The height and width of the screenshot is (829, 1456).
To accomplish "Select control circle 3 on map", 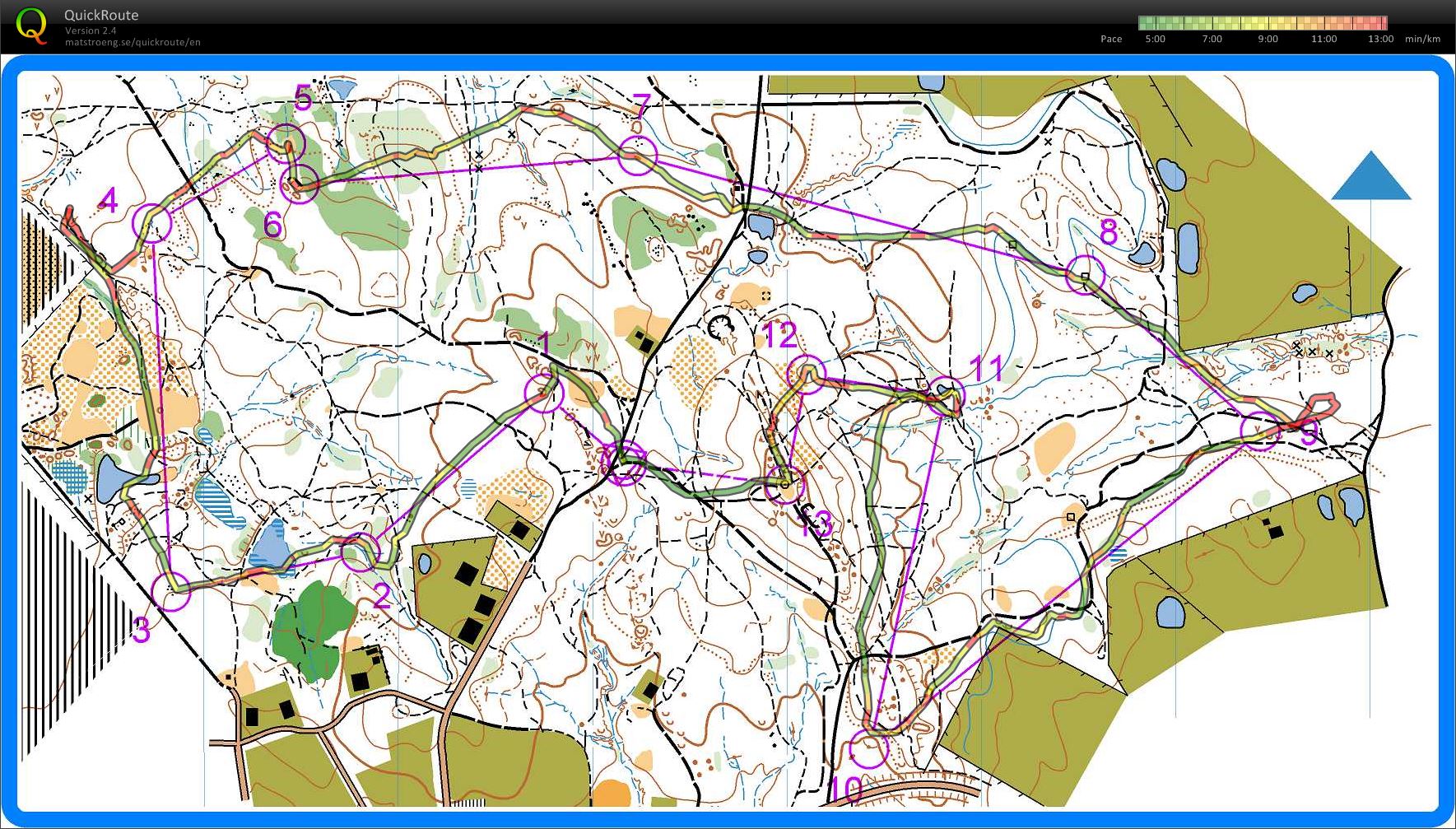I will click(171, 590).
